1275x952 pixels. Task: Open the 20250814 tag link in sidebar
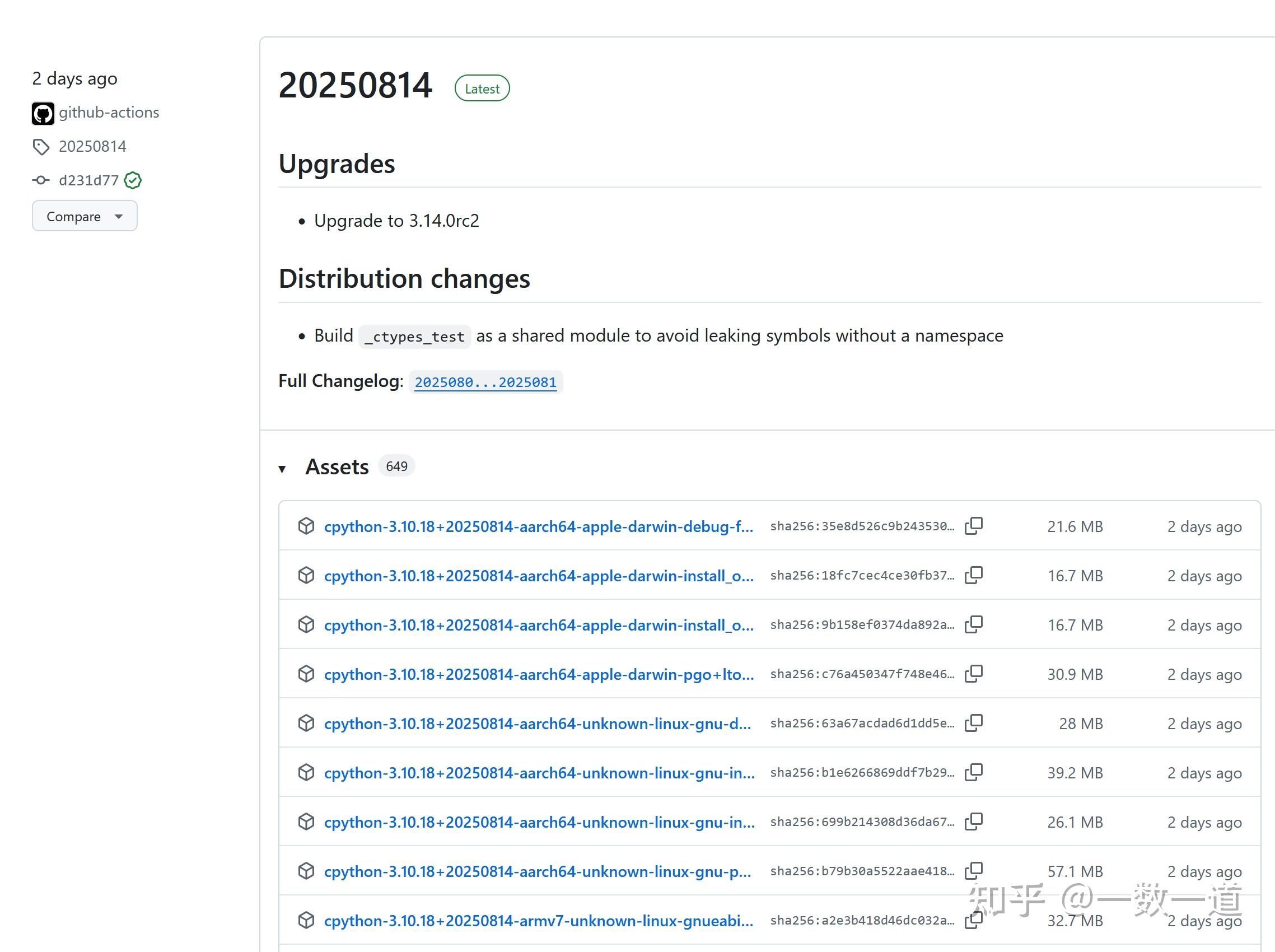click(92, 146)
